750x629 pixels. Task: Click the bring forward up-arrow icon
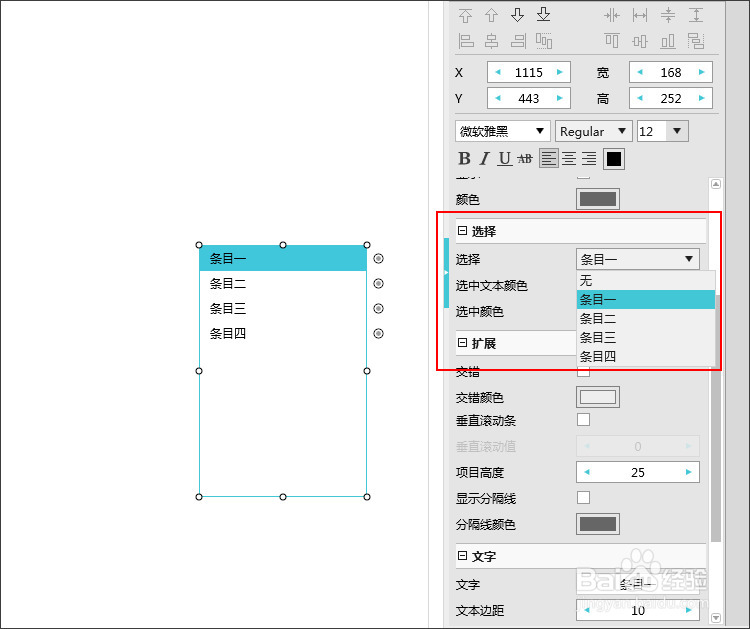(x=491, y=15)
